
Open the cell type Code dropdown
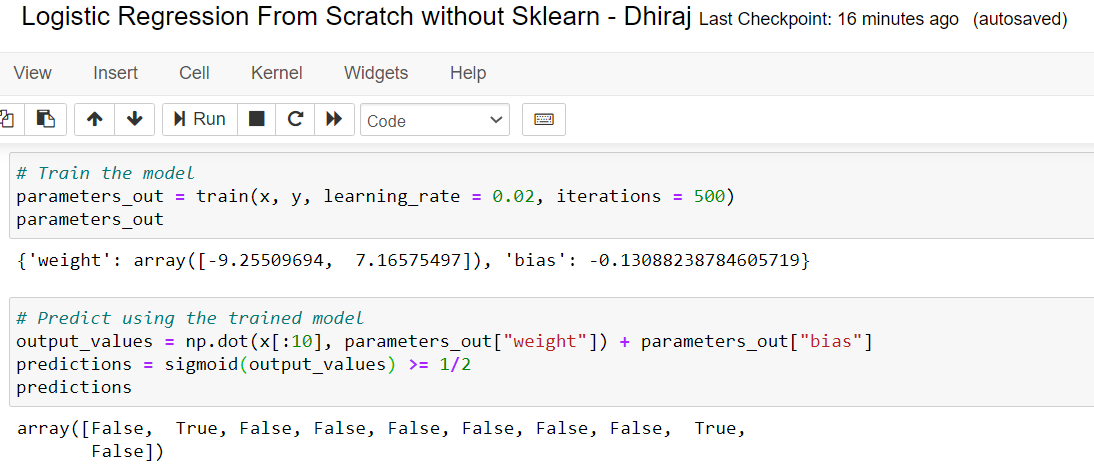pos(435,120)
